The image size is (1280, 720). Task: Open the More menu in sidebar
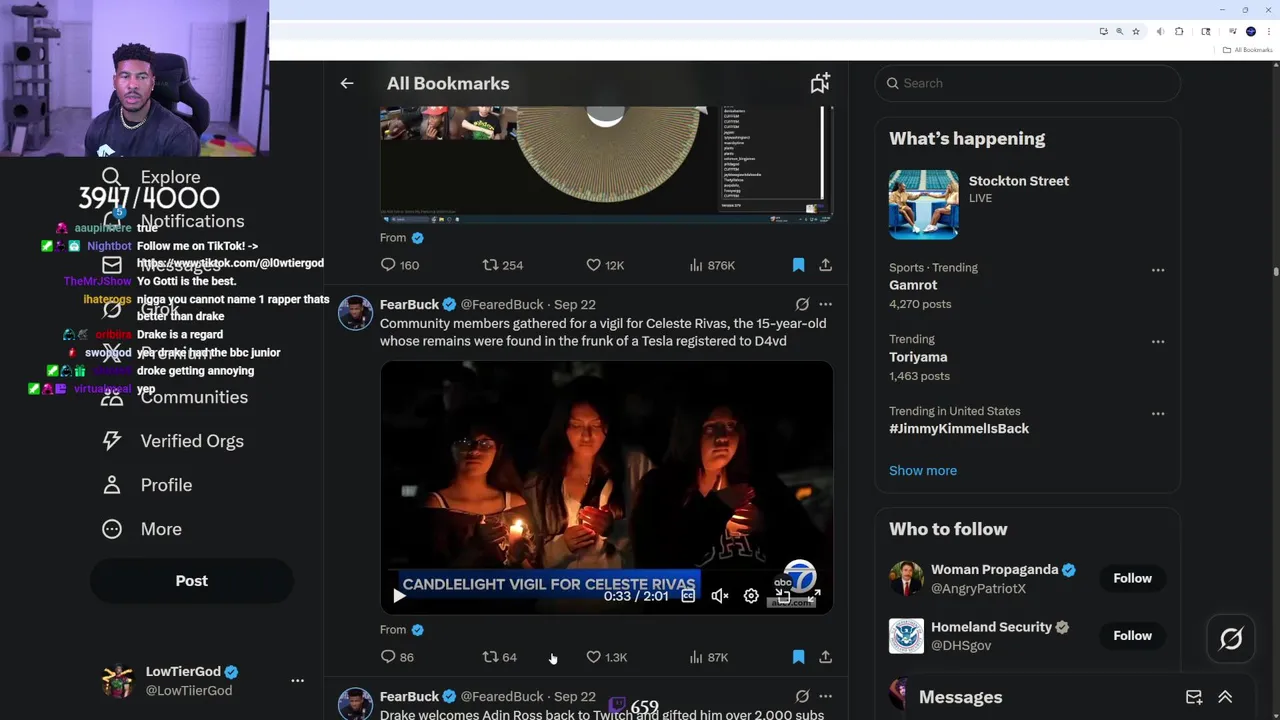click(142, 529)
